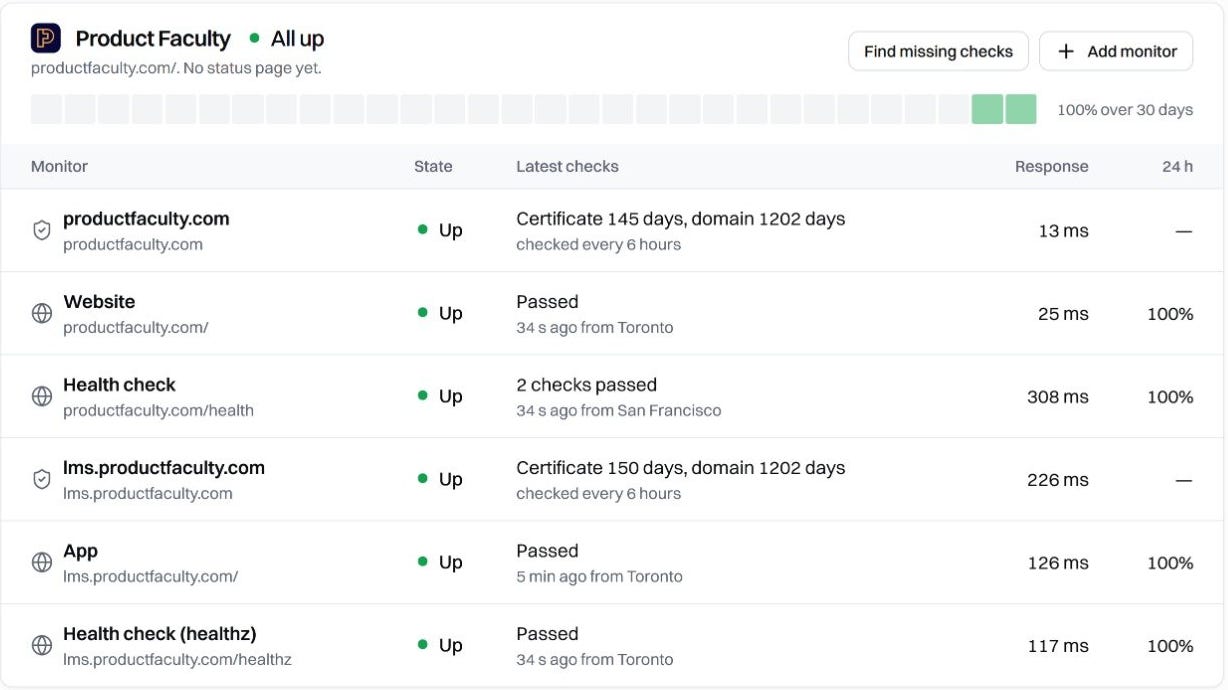Click the 308 ms response value
This screenshot has height=690, width=1228.
point(1058,397)
